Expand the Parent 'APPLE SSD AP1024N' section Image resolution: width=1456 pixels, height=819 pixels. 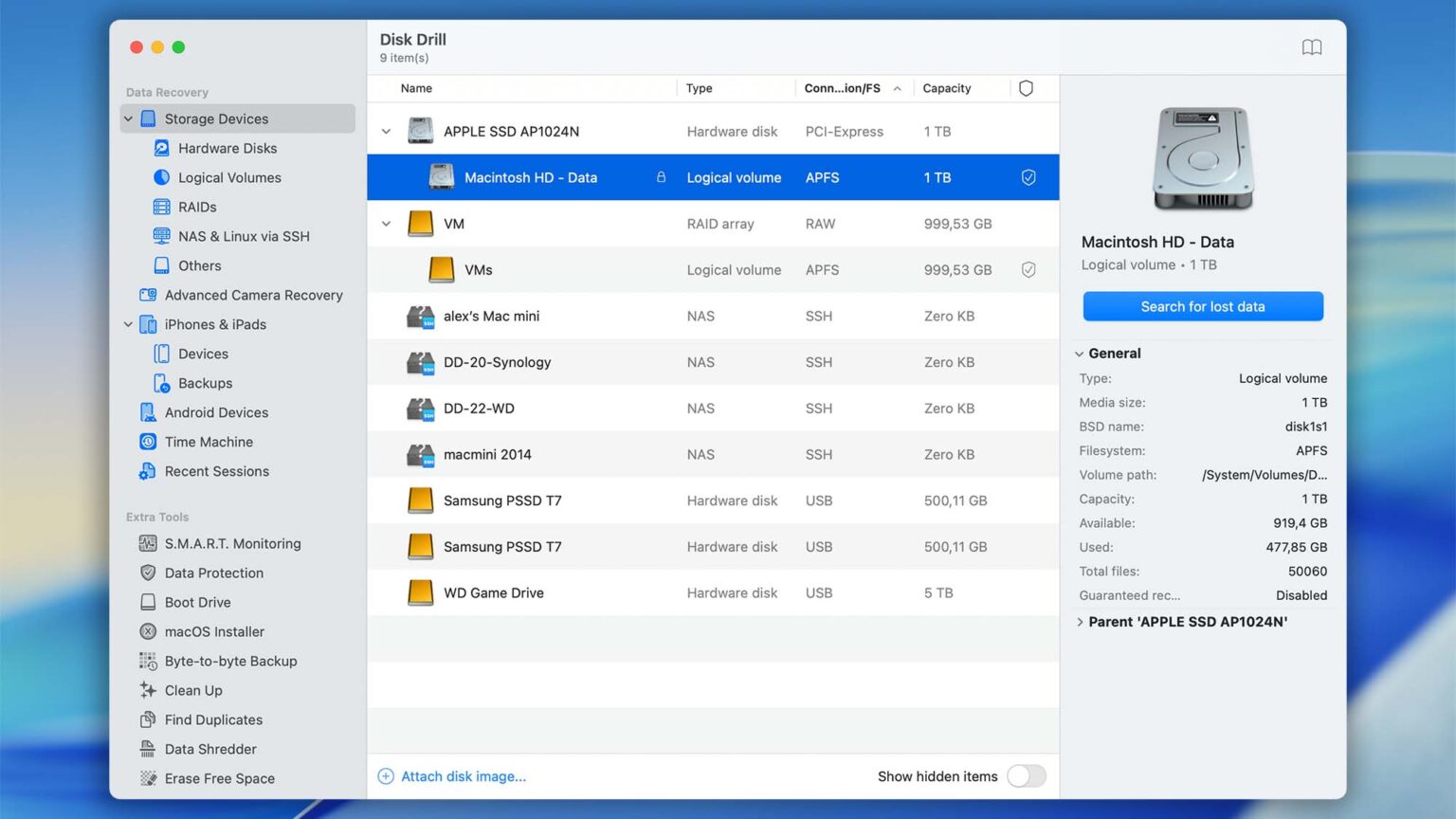pos(1081,622)
